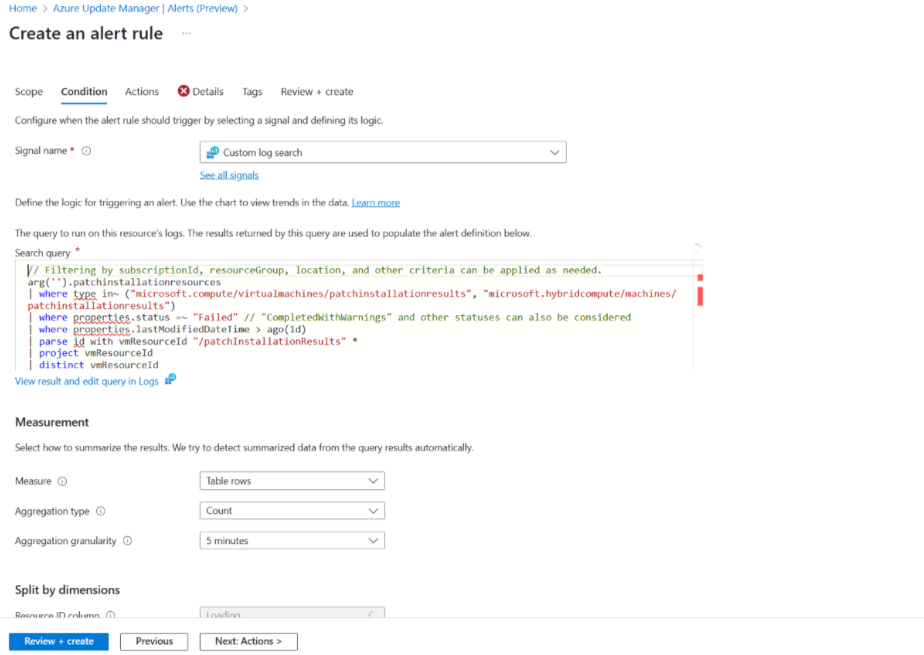Open the Aggregation granularity dropdown
Screen dimensions: 924x655
pyautogui.click(x=292, y=541)
